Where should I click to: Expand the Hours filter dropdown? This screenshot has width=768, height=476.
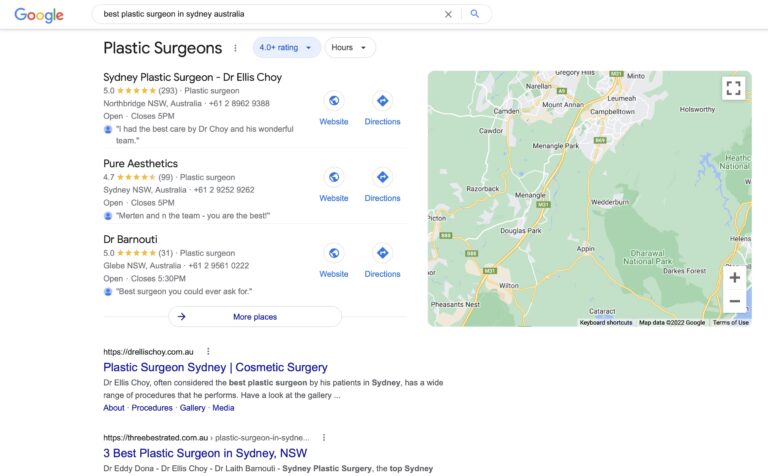[350, 48]
